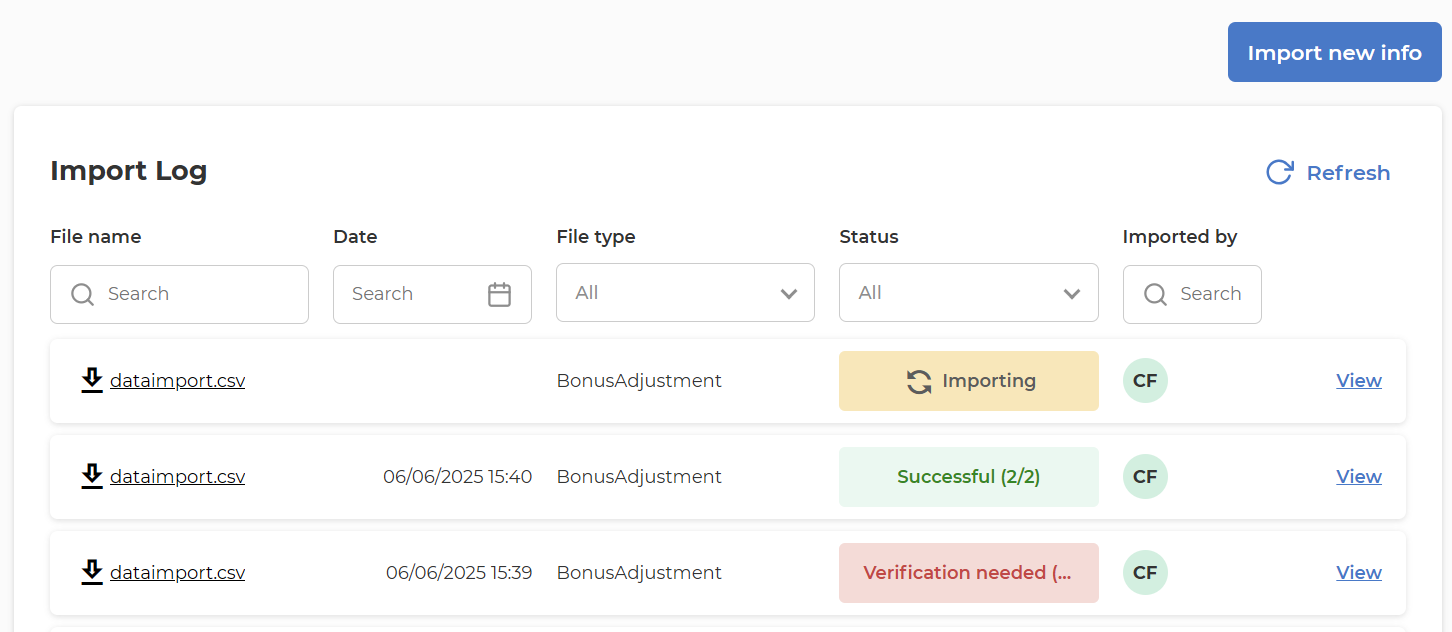The width and height of the screenshot is (1452, 632).
Task: Click the Refresh circular arrow icon
Action: [1279, 172]
